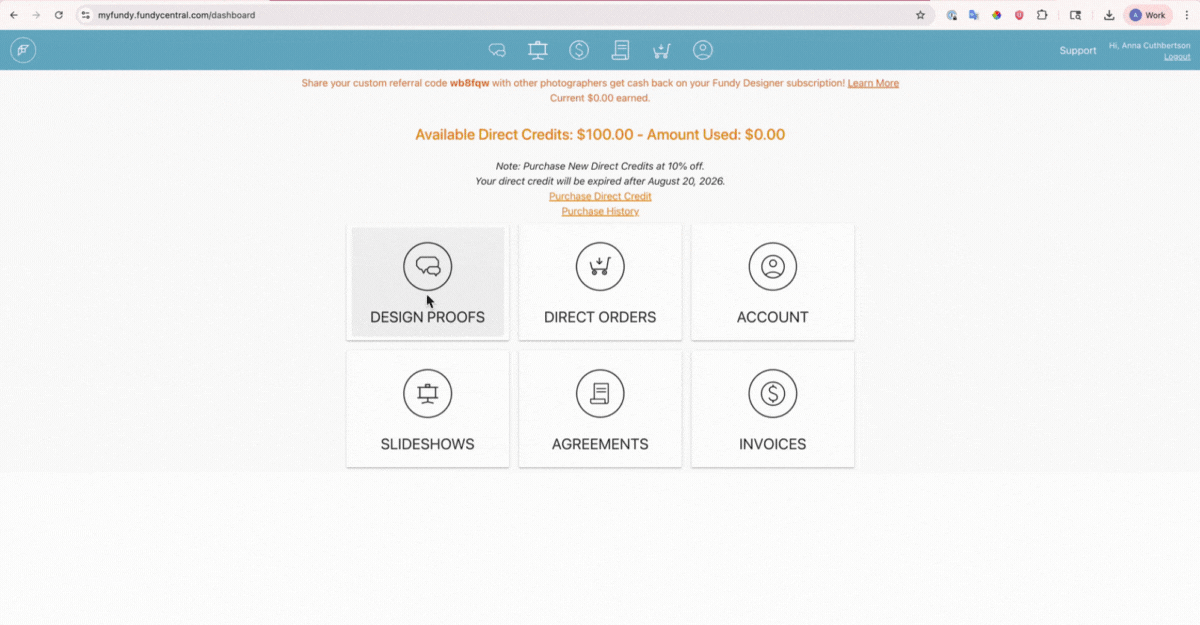Open the Account tile
The width and height of the screenshot is (1200, 625).
pos(772,282)
